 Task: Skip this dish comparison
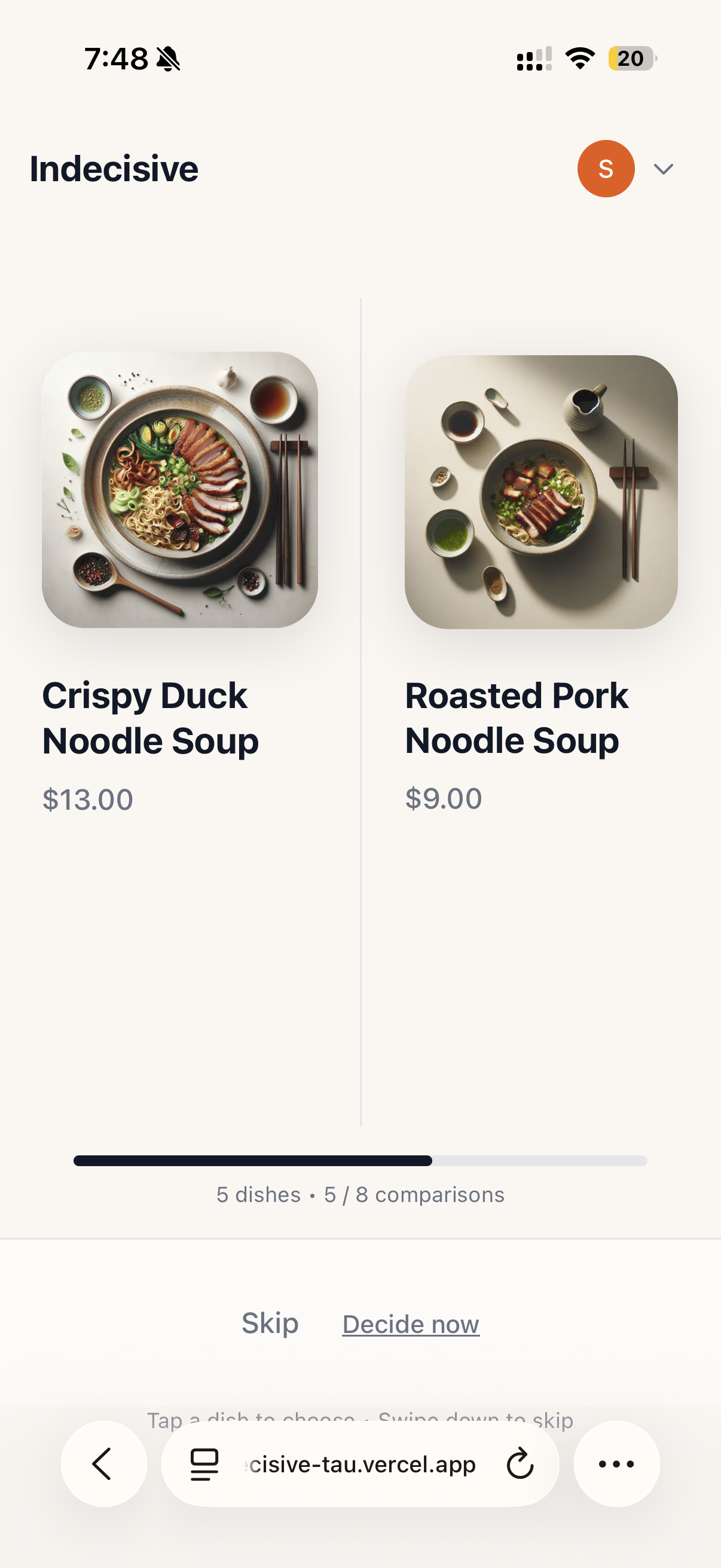(x=270, y=1323)
